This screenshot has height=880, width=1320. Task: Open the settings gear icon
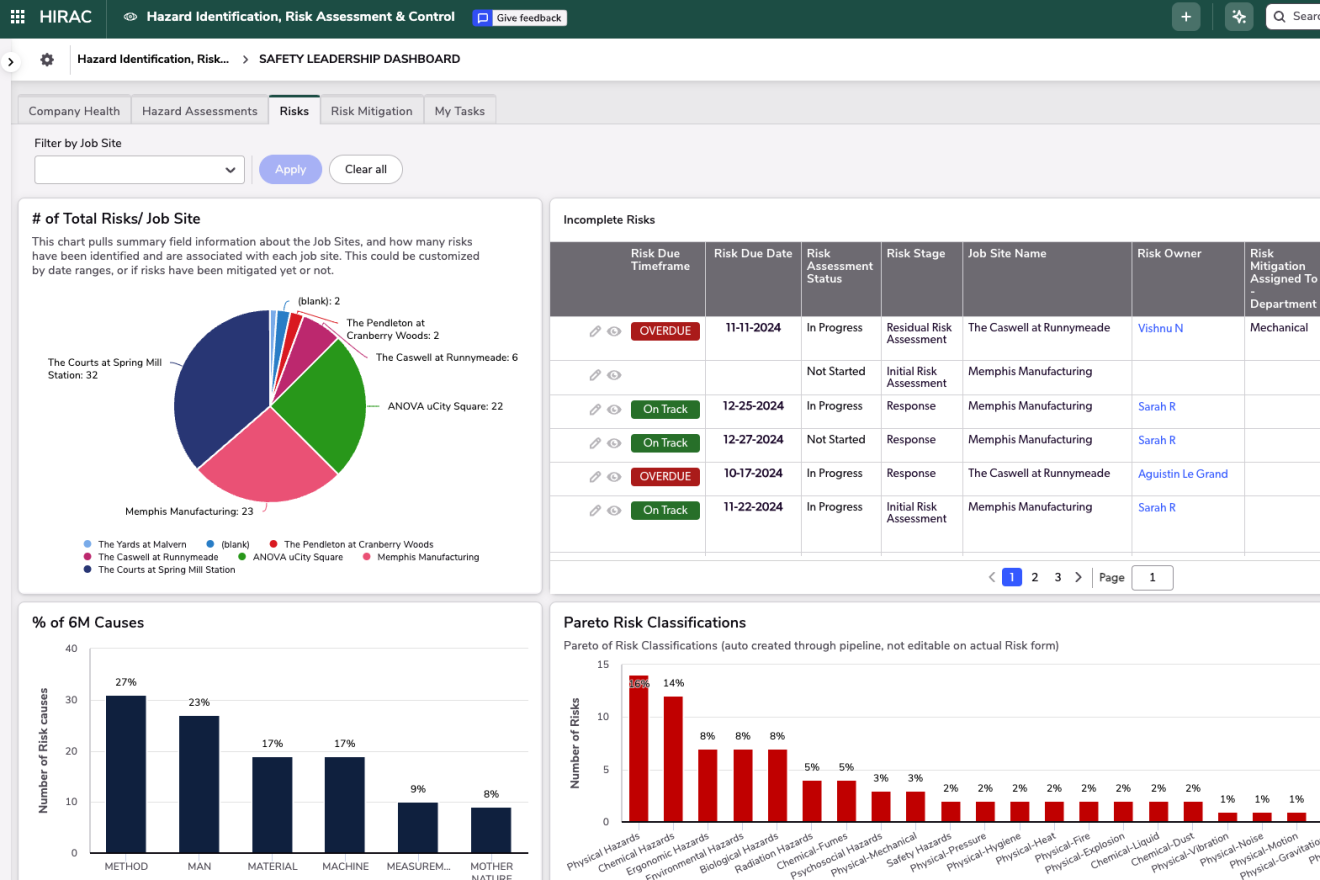coord(47,60)
